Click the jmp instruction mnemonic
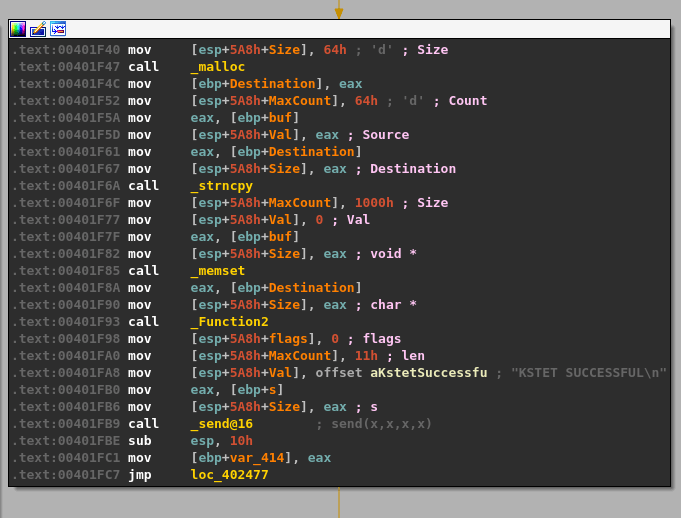 click(139, 475)
